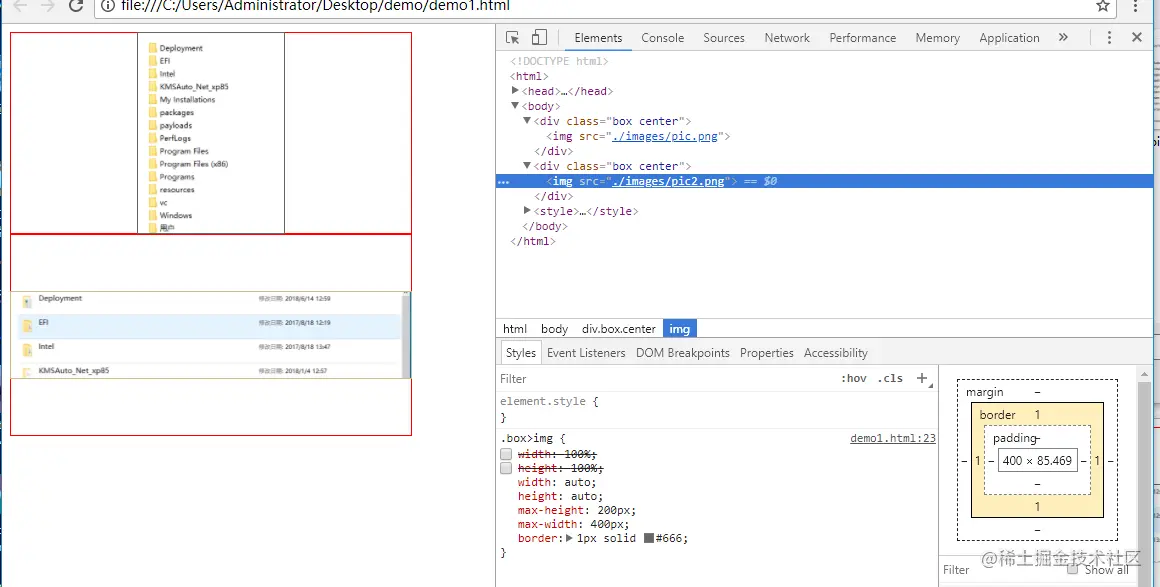Toggle the :hov element state button
Viewport: 1160px width, 587px height.
point(854,378)
